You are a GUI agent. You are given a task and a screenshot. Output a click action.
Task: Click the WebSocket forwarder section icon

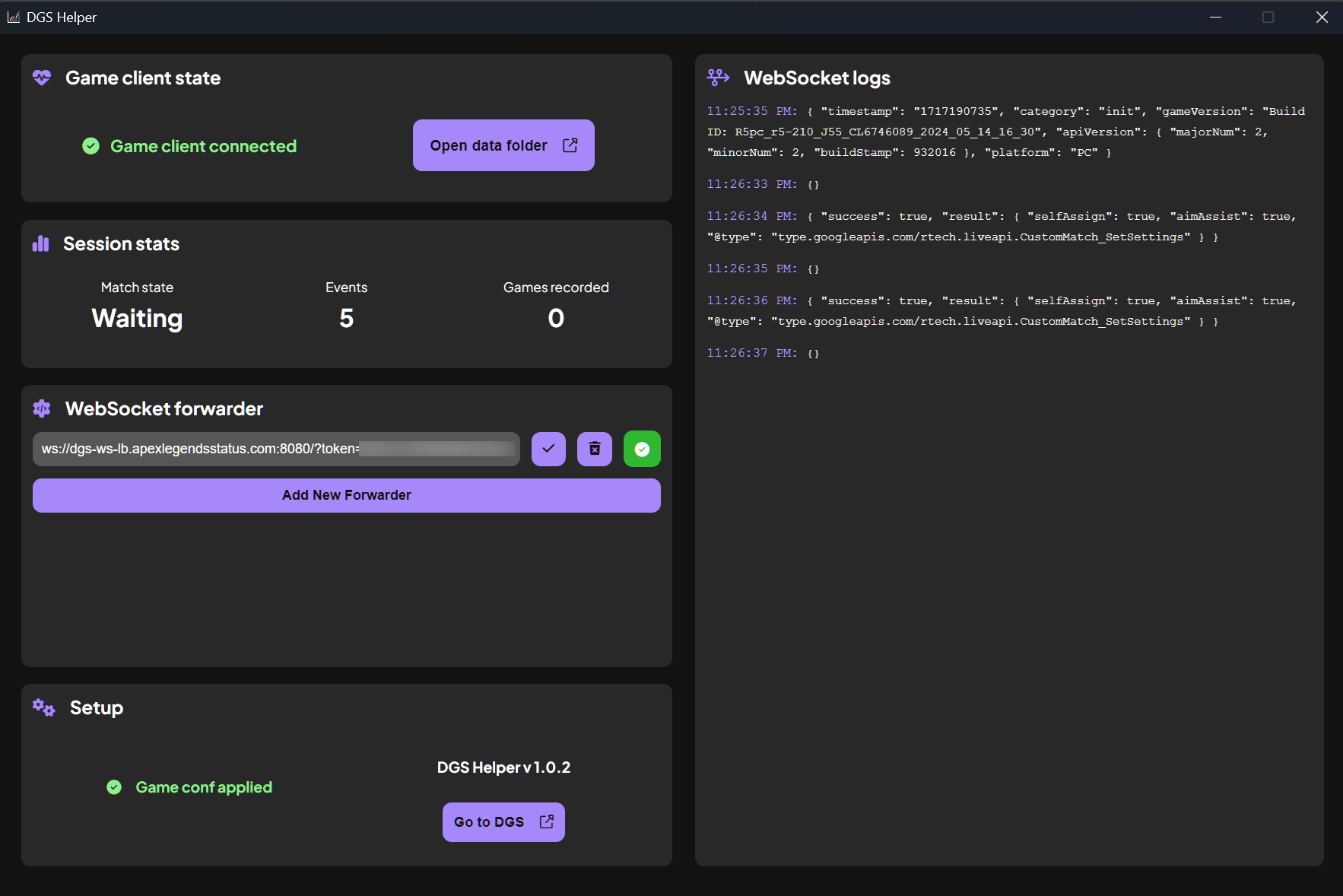coord(42,408)
